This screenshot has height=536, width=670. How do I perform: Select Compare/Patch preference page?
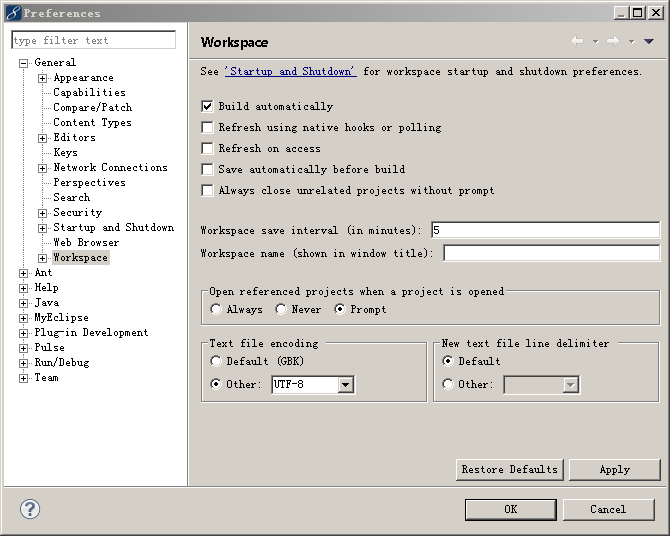click(93, 107)
